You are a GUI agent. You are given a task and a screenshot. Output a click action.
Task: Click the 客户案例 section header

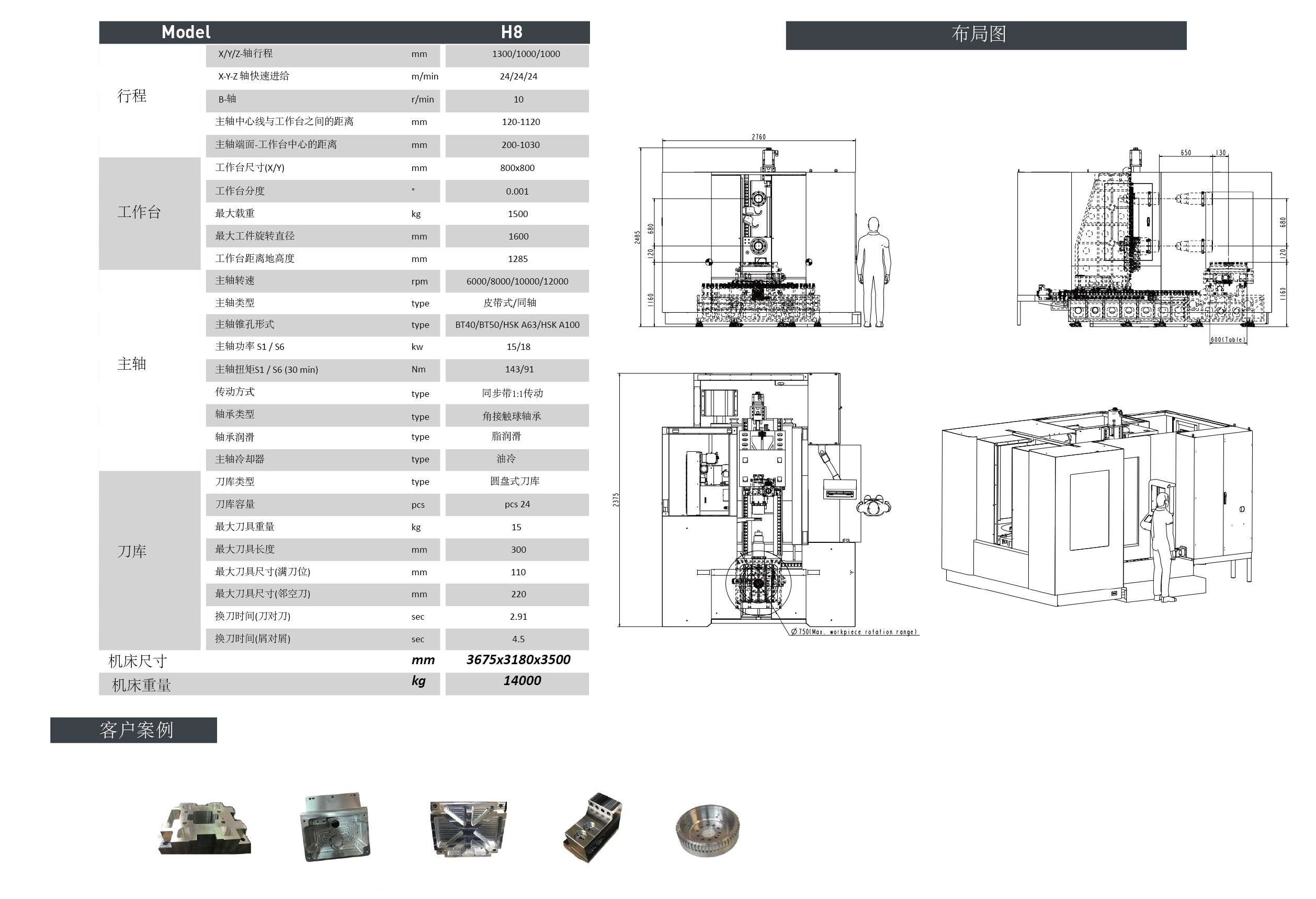[x=133, y=730]
